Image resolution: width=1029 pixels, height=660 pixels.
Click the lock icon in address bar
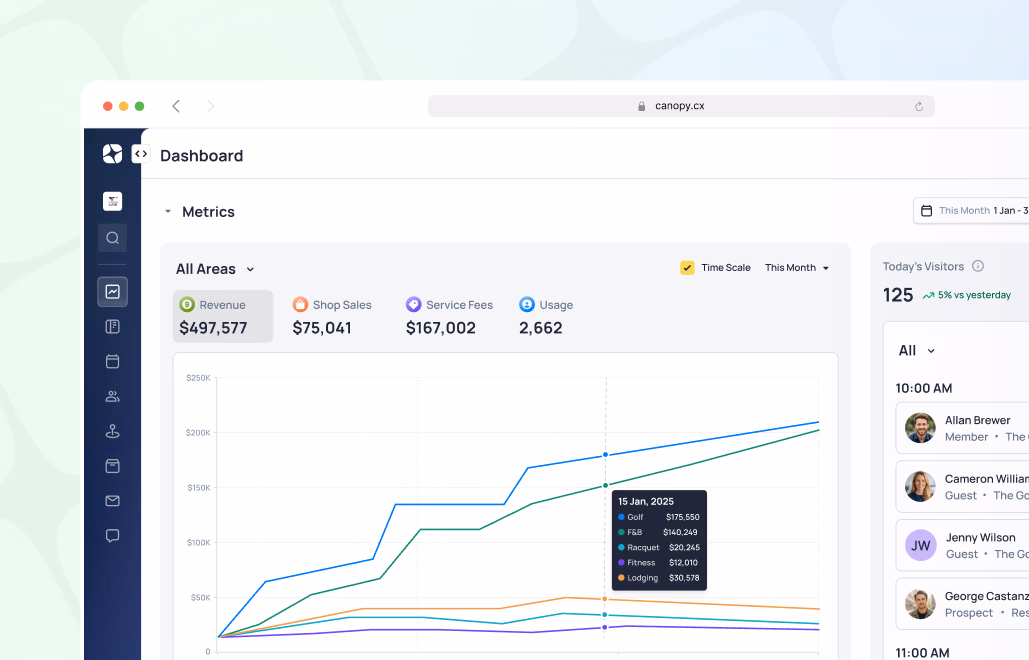tap(641, 106)
